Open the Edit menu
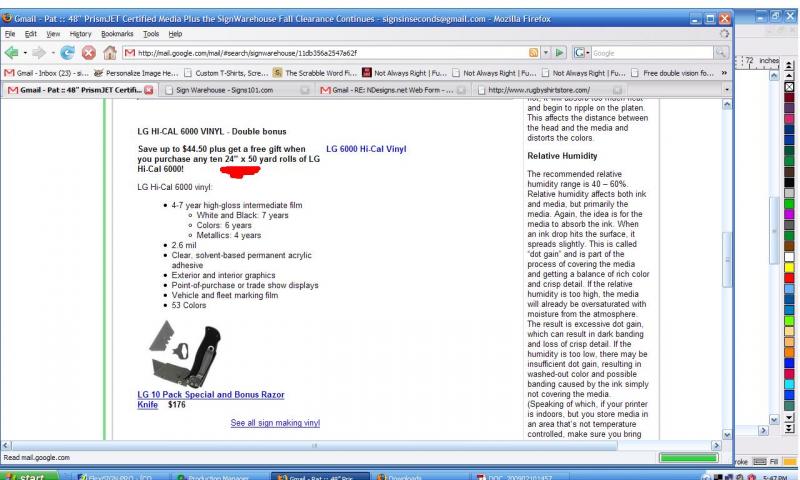This screenshot has width=800, height=480. pos(31,34)
